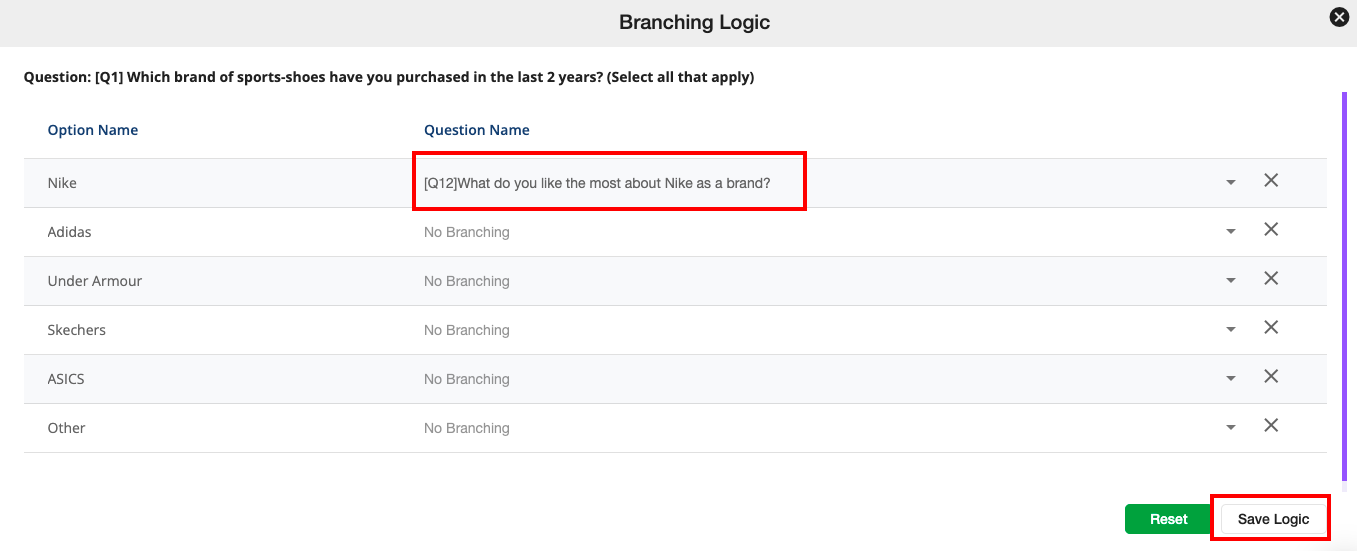This screenshot has height=551, width=1357.
Task: Expand the Skechers branching dropdown arrow
Action: point(1231,330)
